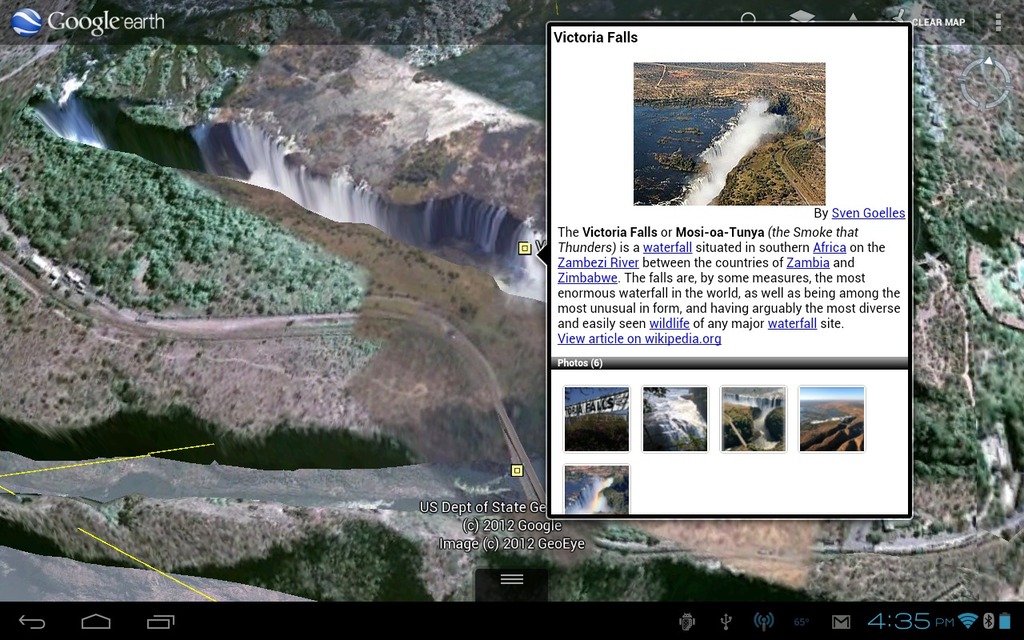Click View article on wikipedia.org
Screen dimensions: 1024x640
click(x=639, y=338)
